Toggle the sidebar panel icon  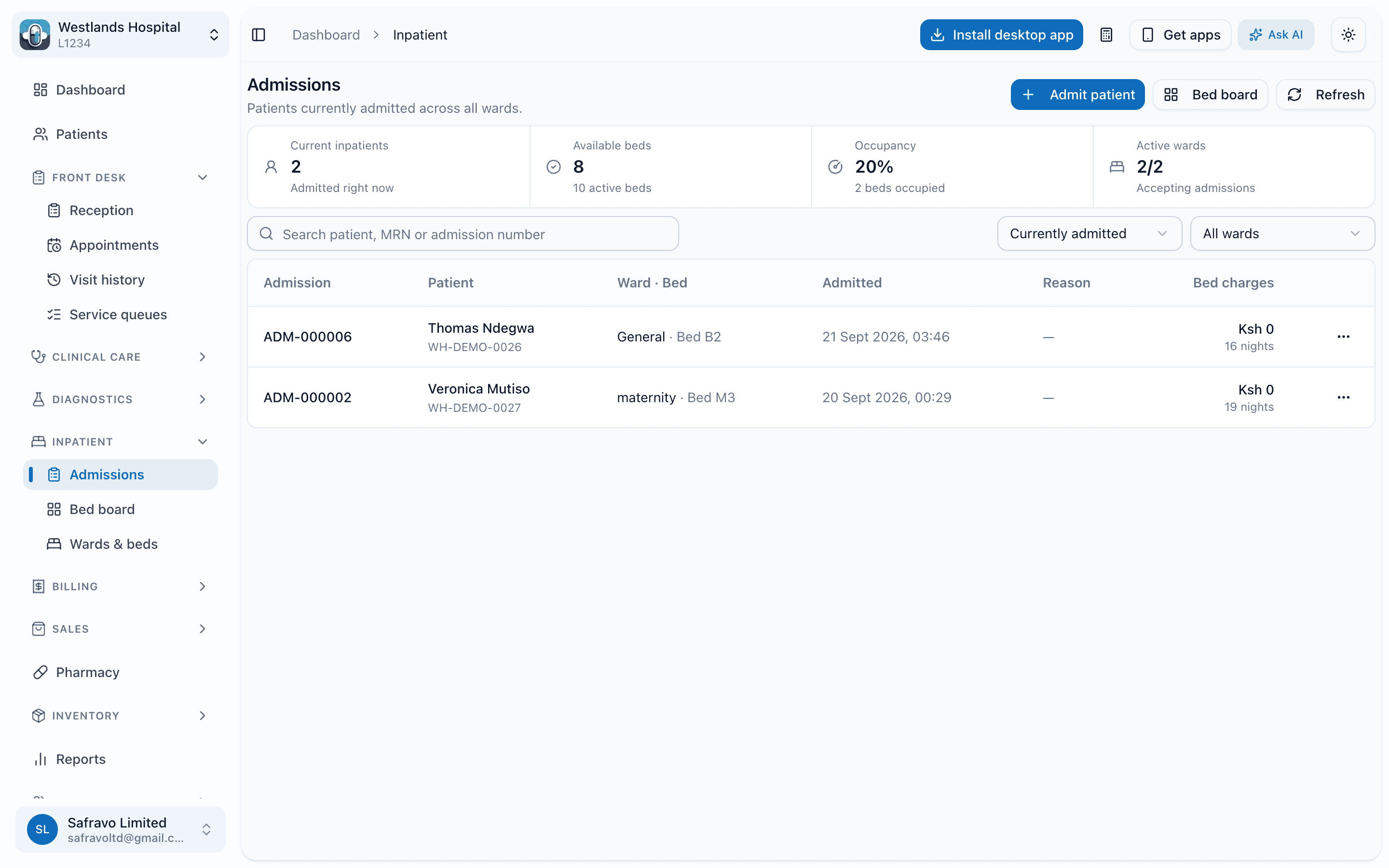click(259, 35)
